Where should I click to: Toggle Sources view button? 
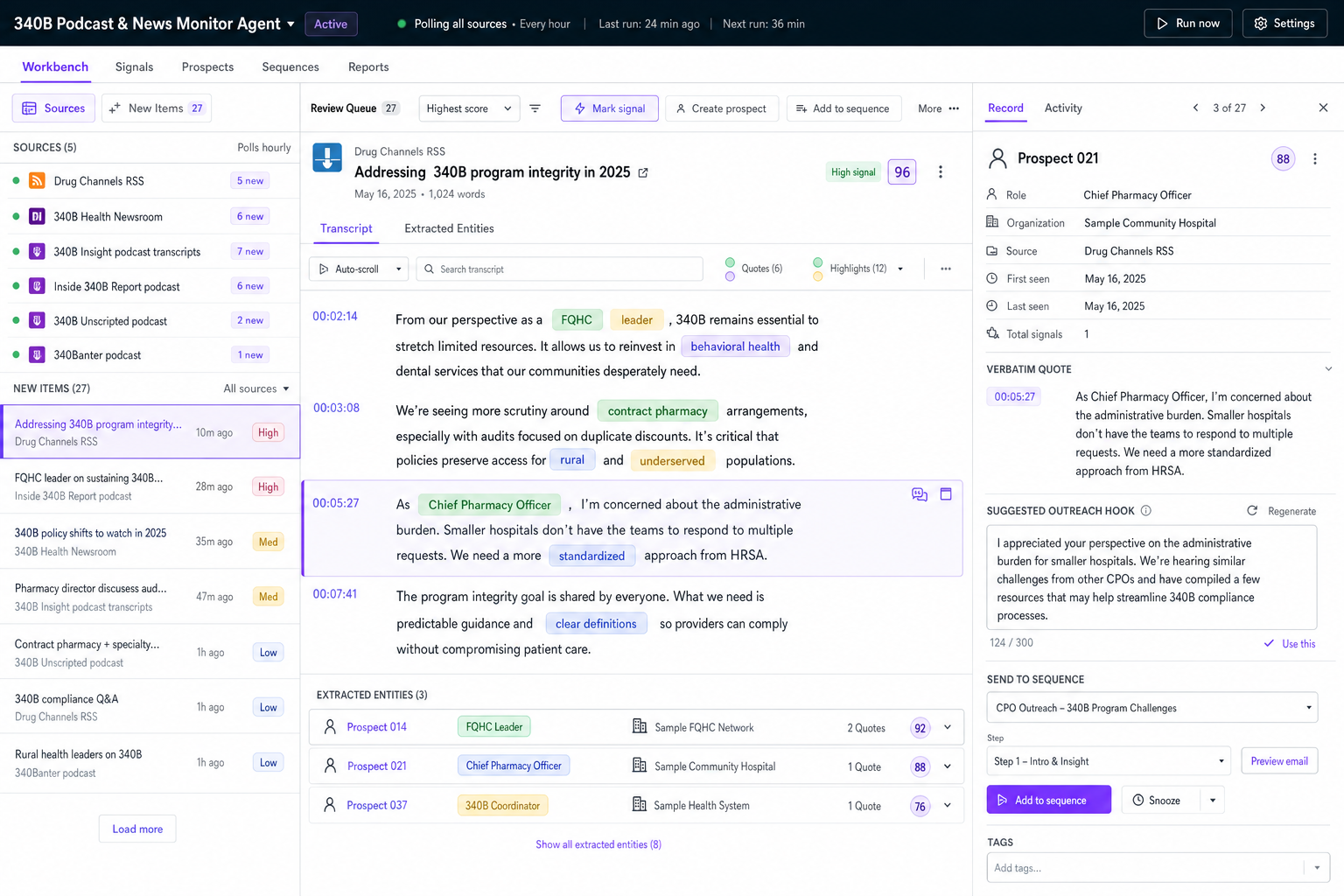click(53, 108)
